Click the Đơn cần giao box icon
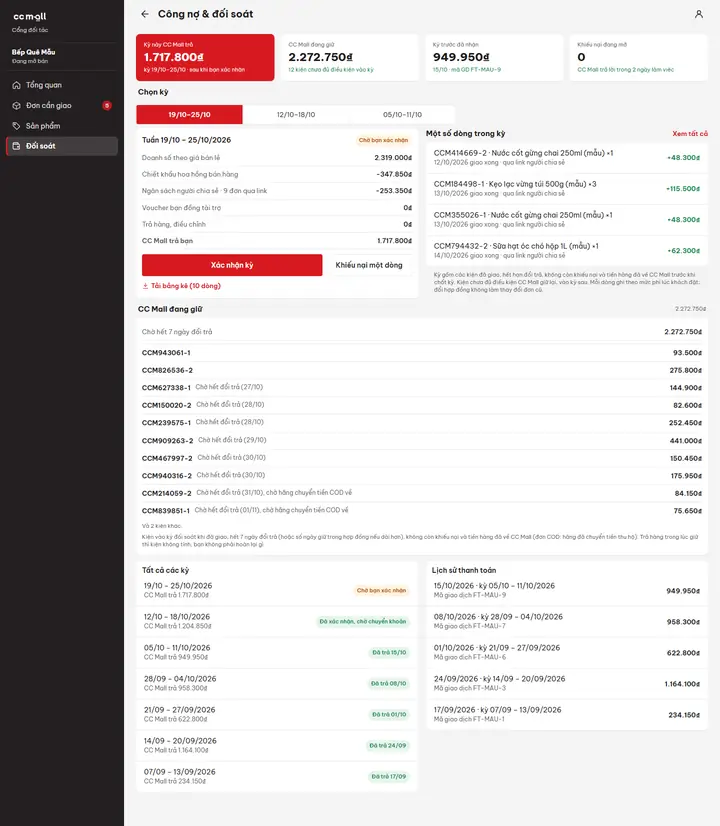 (16, 105)
